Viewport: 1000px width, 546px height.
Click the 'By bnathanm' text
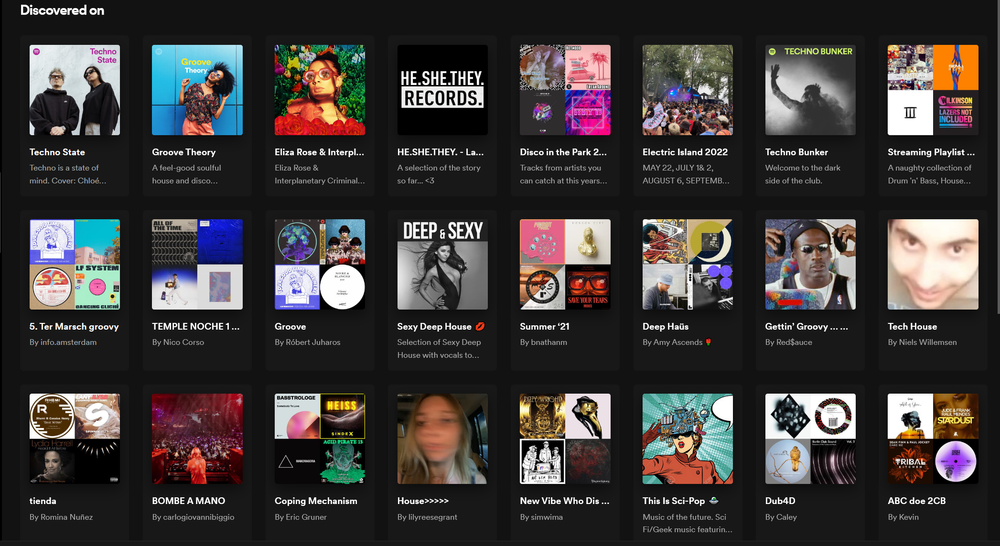pyautogui.click(x=543, y=343)
